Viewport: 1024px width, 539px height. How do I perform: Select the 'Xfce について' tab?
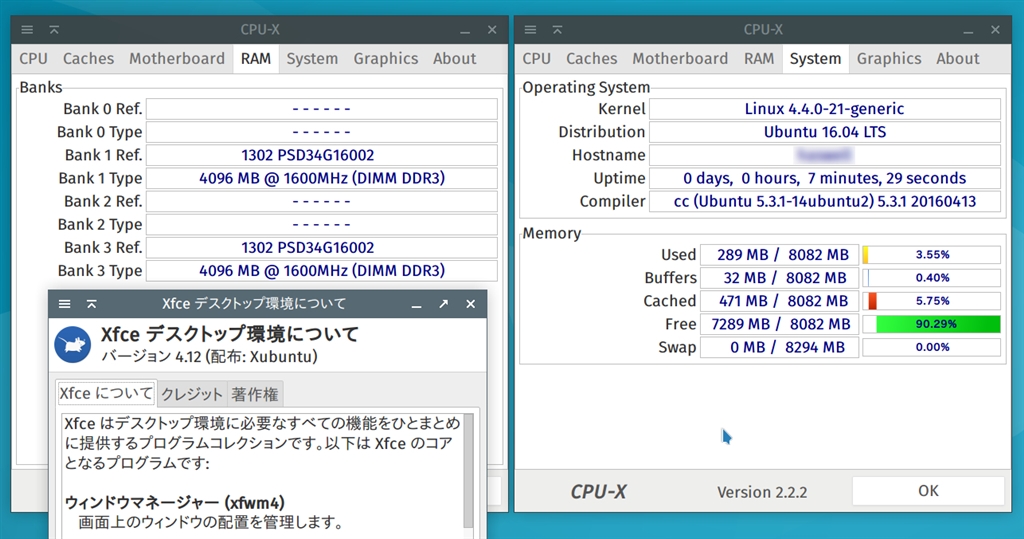pyautogui.click(x=106, y=393)
